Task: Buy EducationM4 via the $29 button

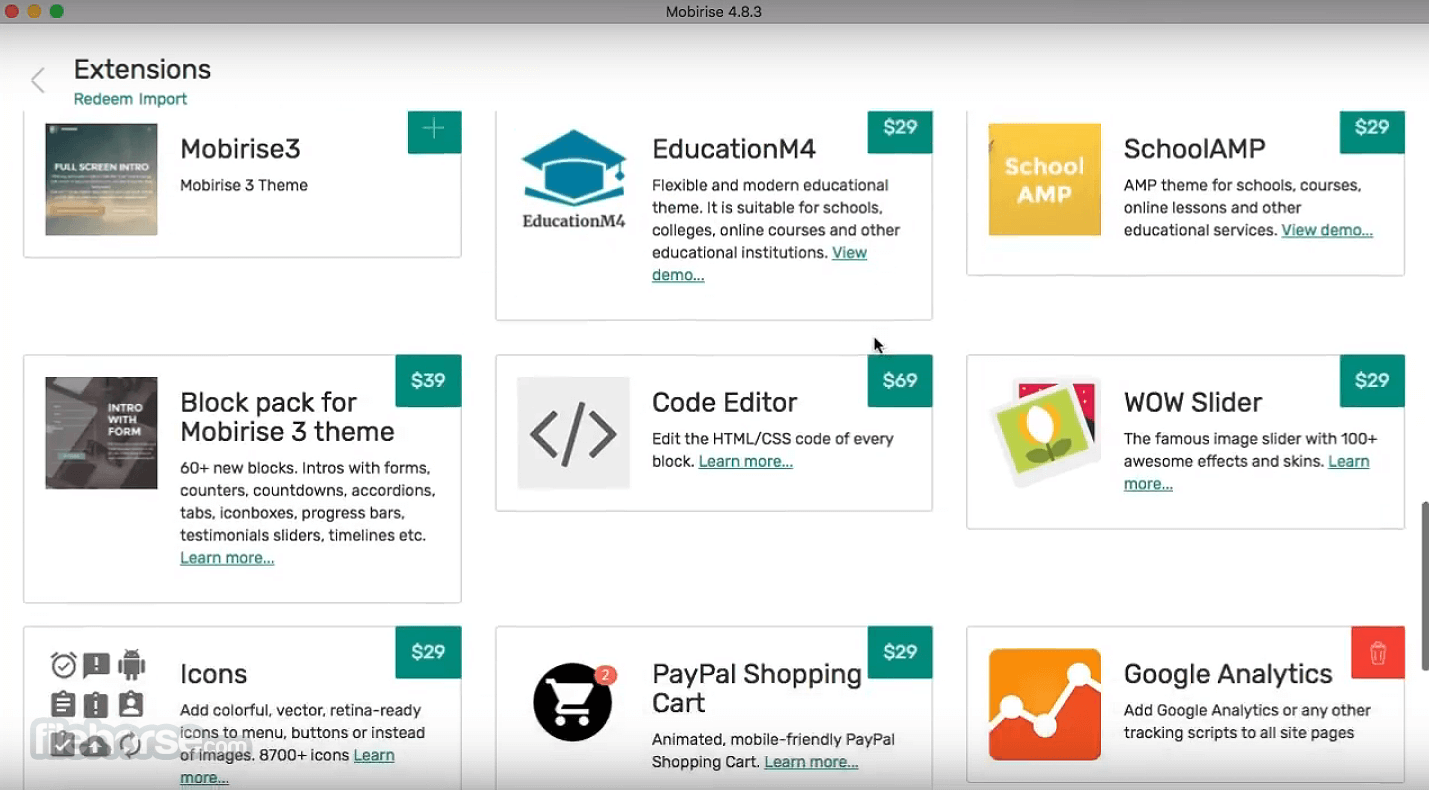Action: click(x=900, y=132)
